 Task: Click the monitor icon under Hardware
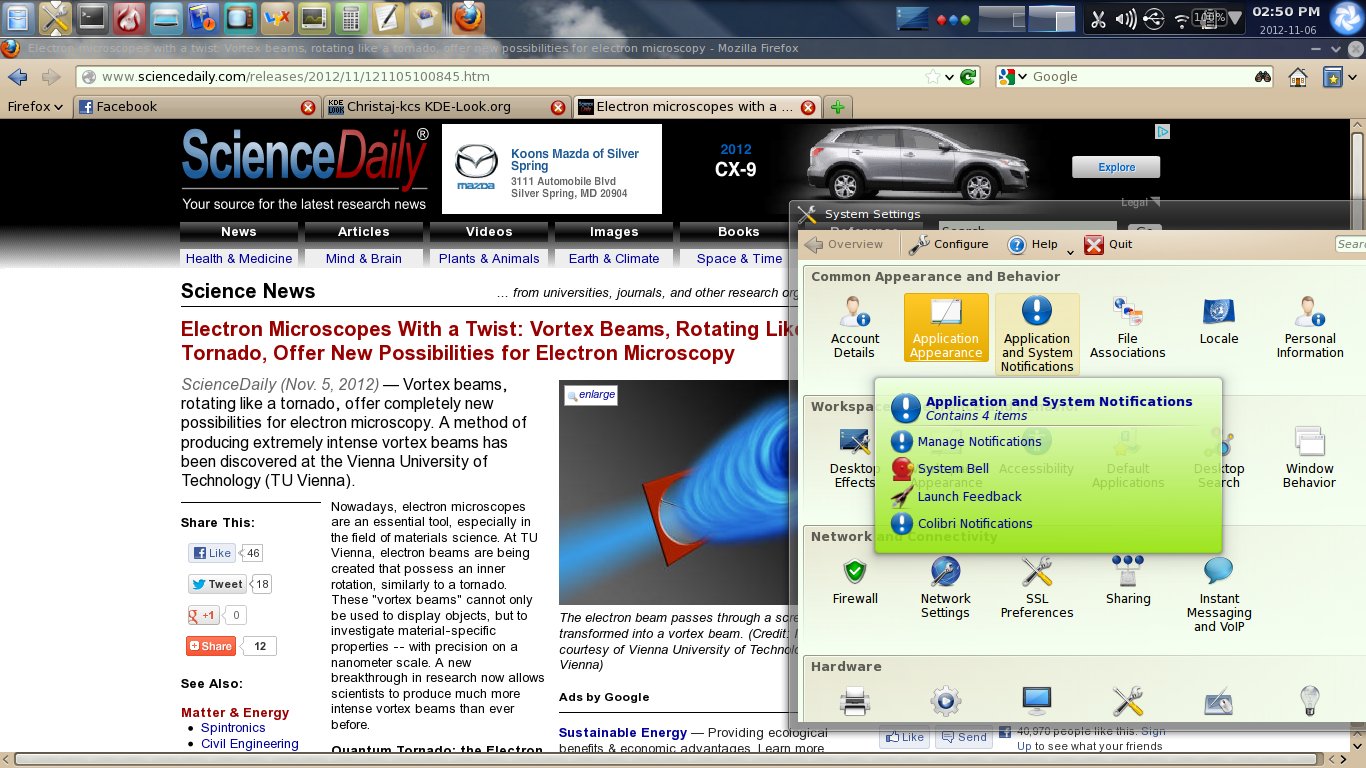[1037, 701]
